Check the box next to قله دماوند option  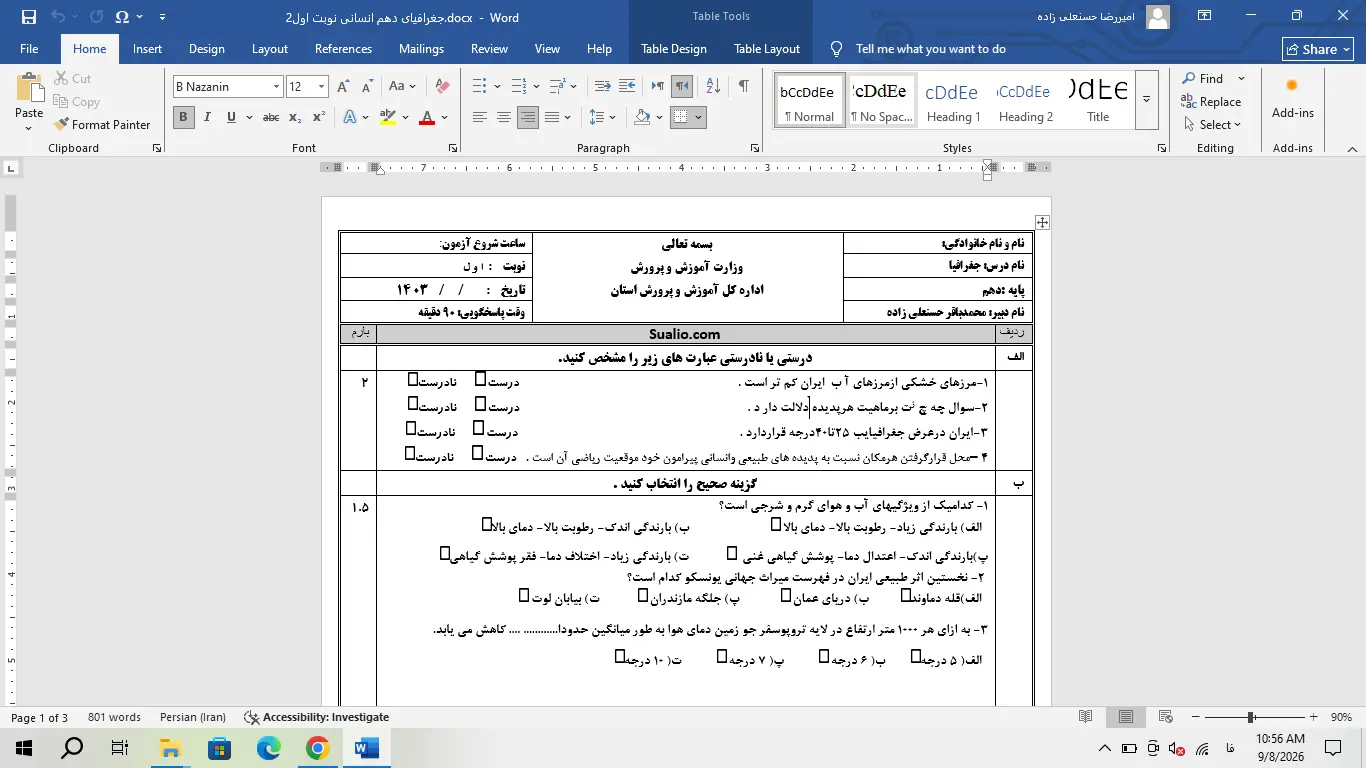pos(906,596)
